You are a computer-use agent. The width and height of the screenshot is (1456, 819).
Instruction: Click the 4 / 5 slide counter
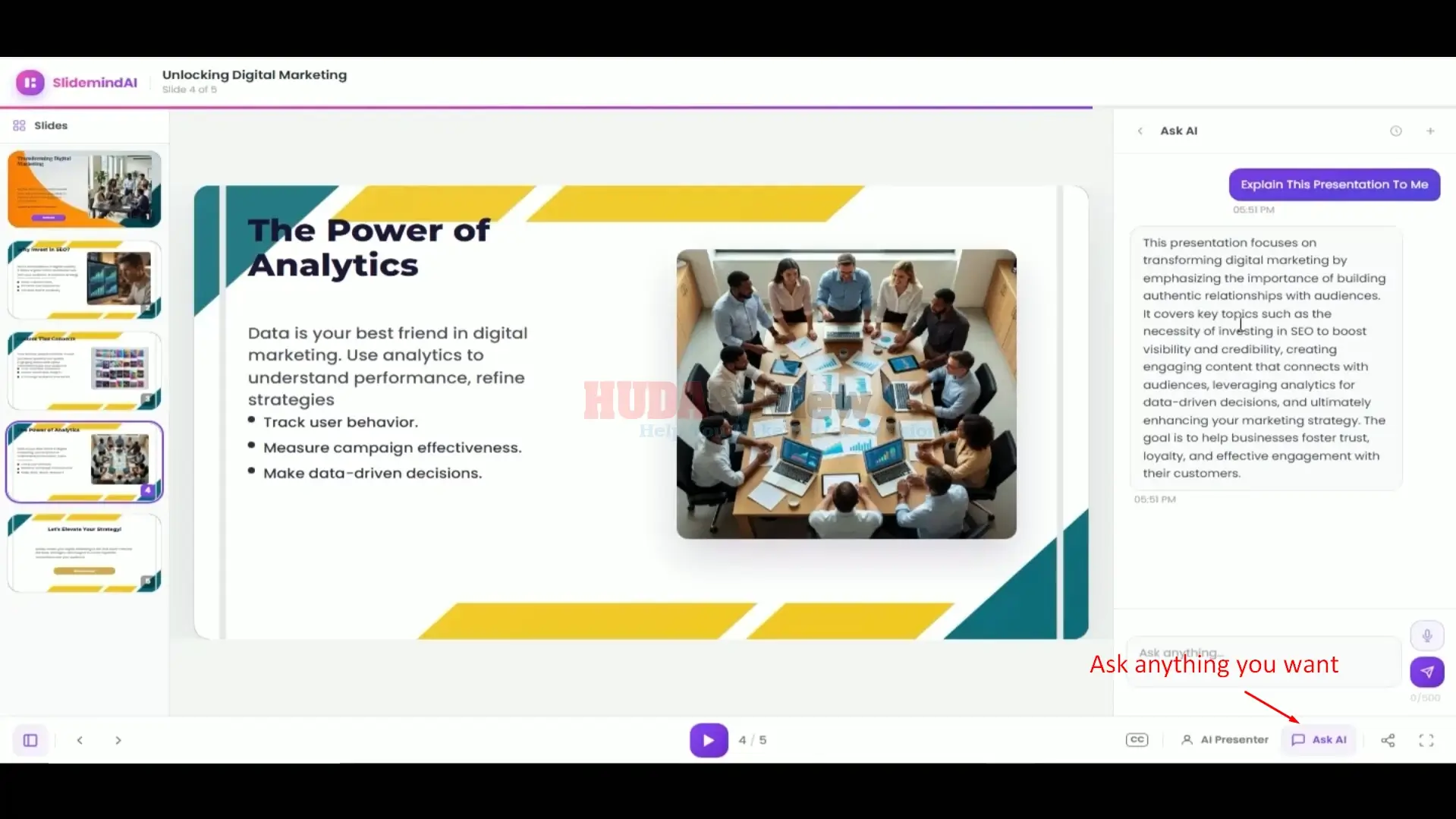[x=752, y=740]
